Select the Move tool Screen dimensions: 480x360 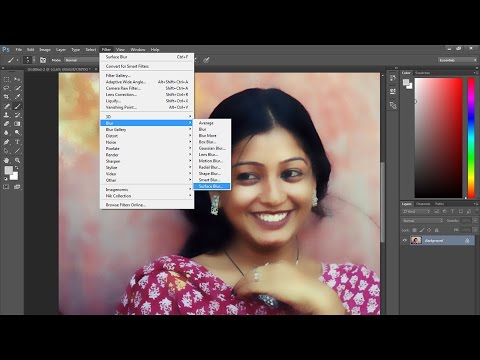click(17, 79)
